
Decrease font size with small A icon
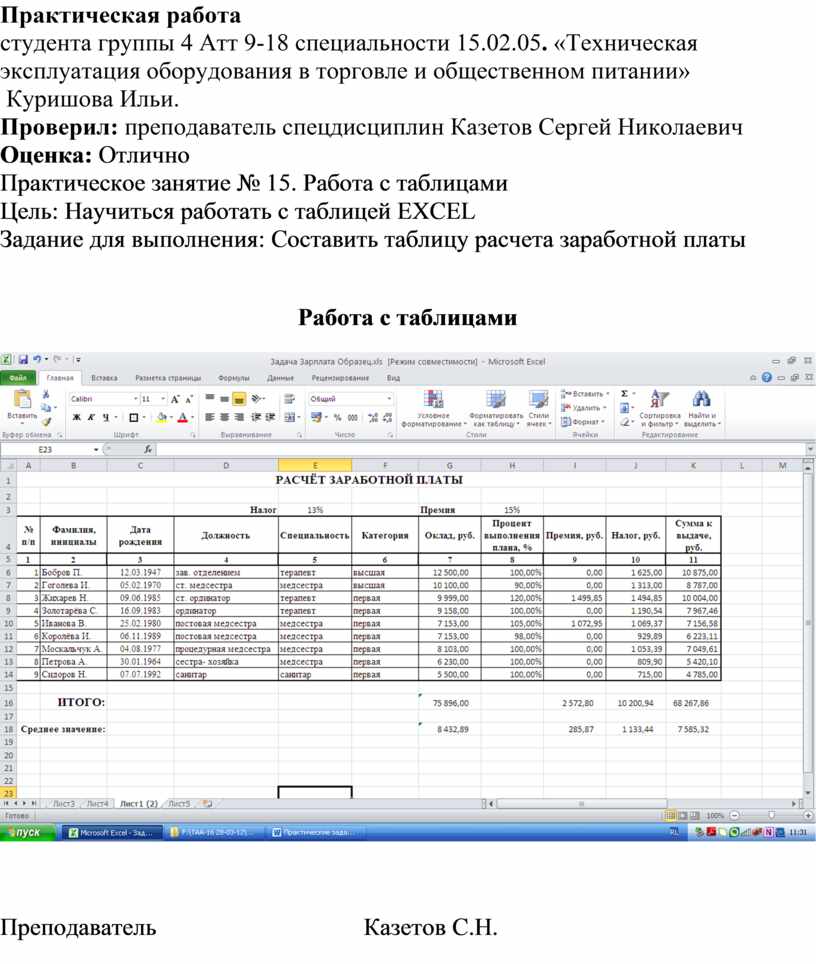[189, 399]
